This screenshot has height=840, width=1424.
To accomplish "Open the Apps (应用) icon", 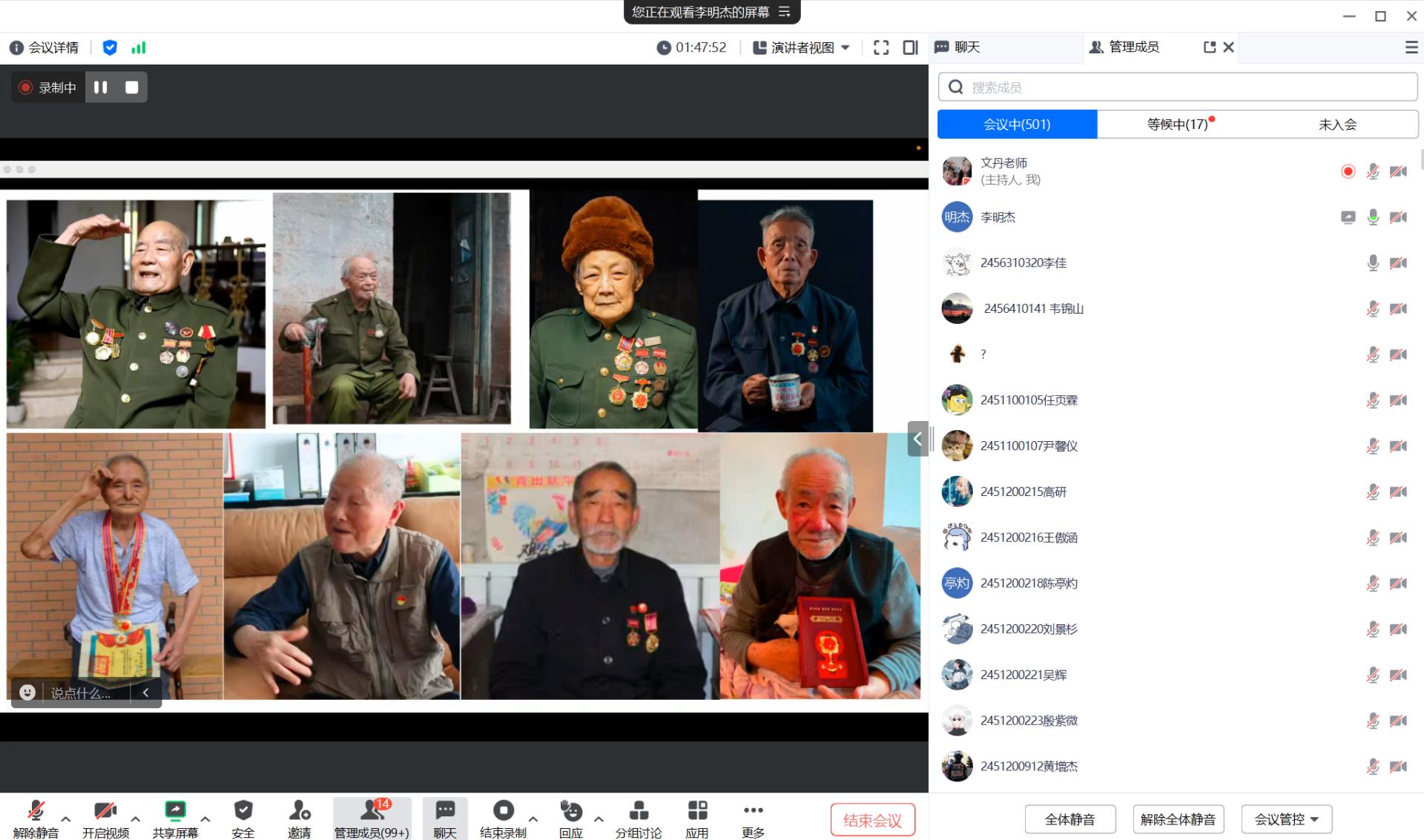I will pos(696,810).
